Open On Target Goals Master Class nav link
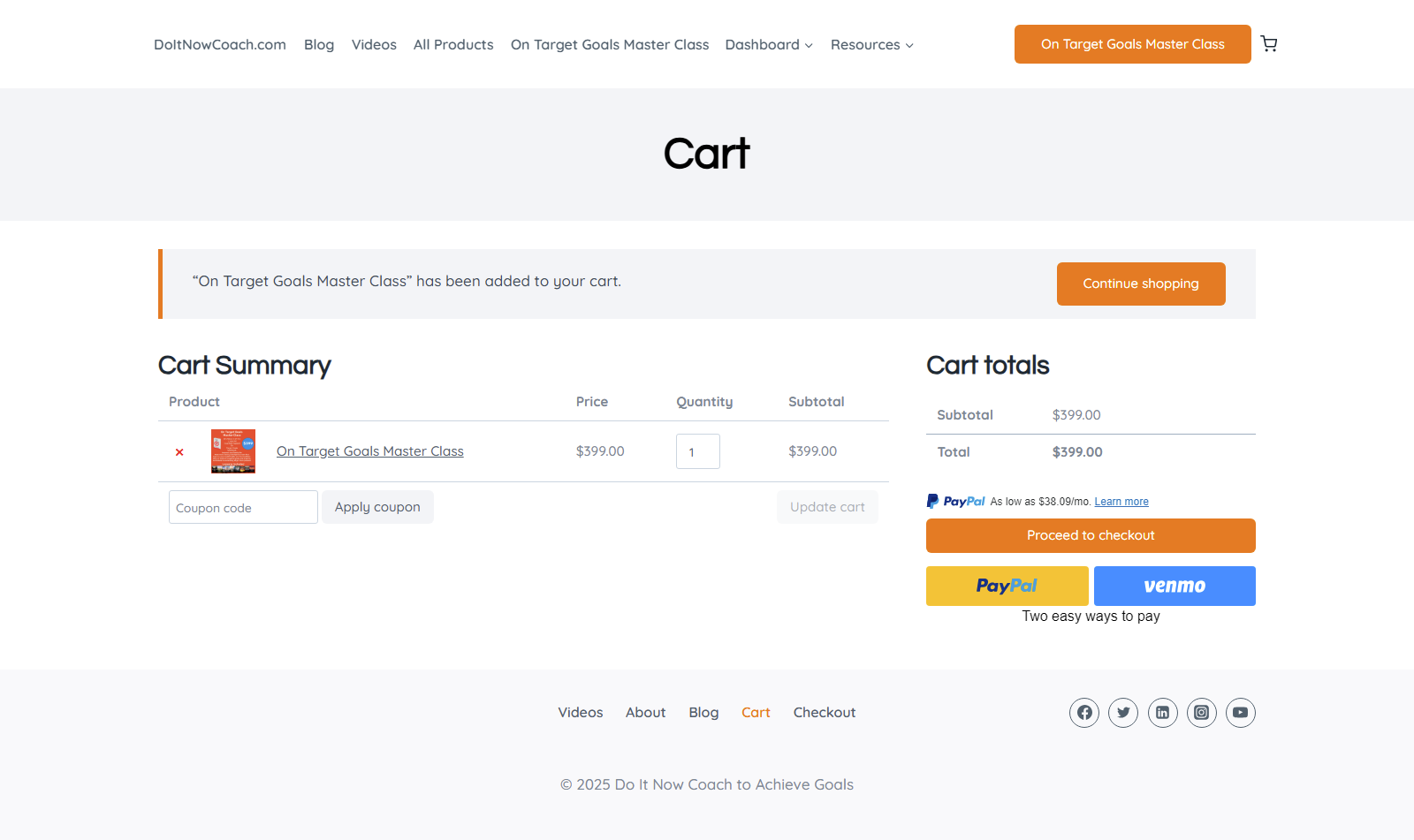The image size is (1414, 840). (x=610, y=44)
